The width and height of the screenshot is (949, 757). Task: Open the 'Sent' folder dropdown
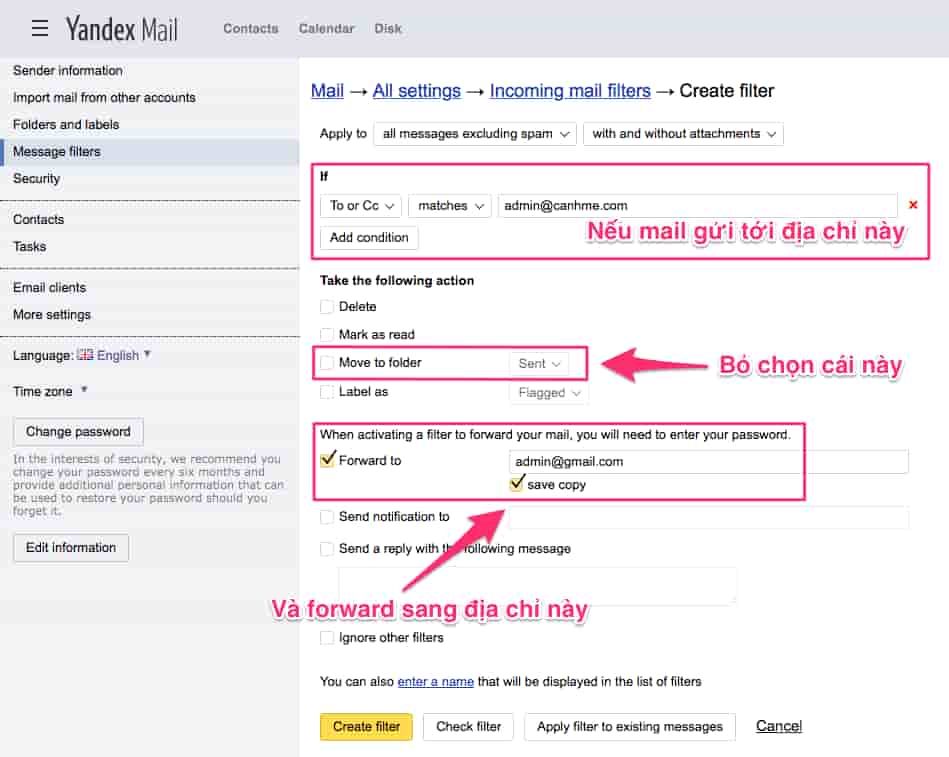[539, 363]
